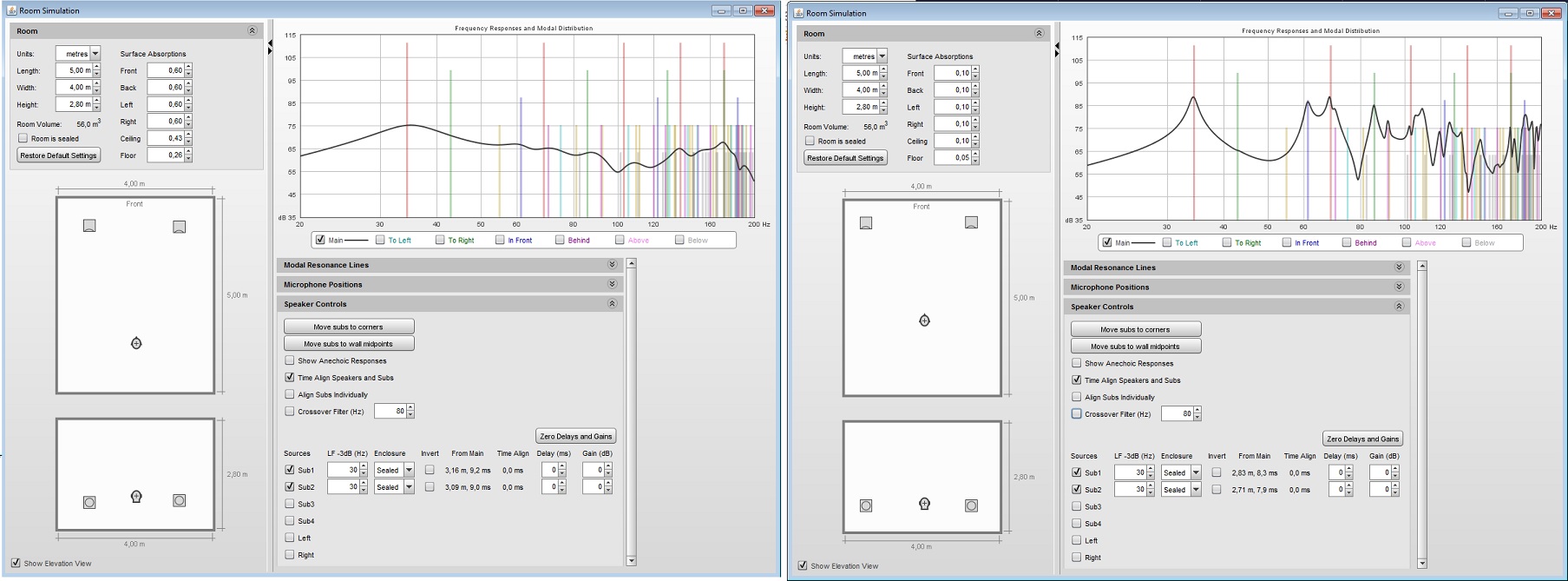This screenshot has height=581, width=1568.
Task: Collapse Room panel in right window
Action: [x=1039, y=33]
